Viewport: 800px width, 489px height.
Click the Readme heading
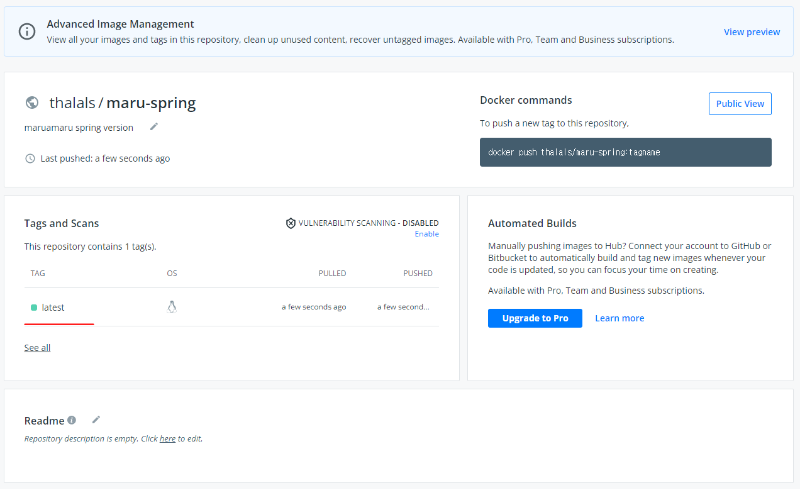[x=44, y=421]
